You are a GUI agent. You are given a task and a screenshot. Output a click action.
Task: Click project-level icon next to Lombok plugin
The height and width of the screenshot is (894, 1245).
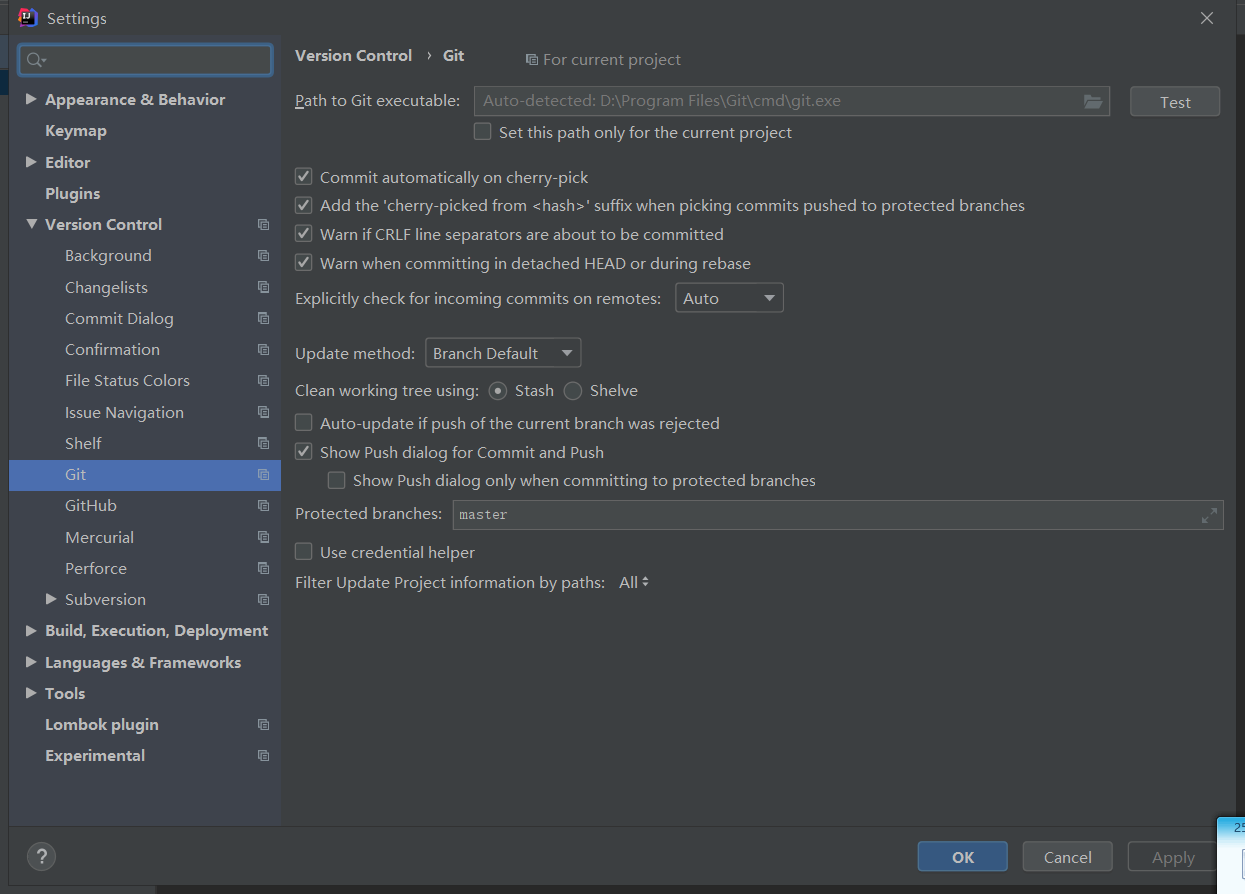263,725
